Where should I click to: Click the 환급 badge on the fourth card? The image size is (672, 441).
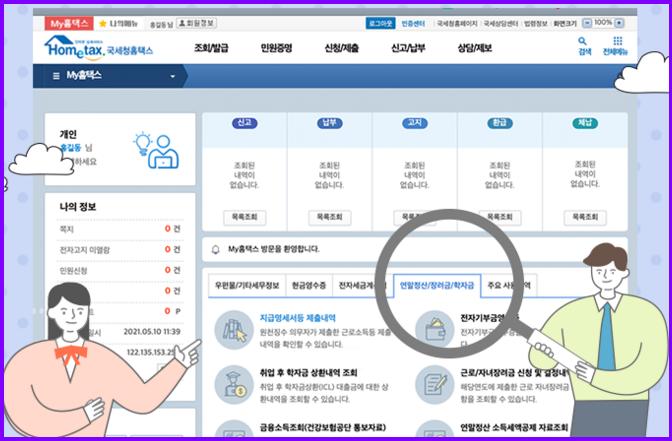point(499,123)
